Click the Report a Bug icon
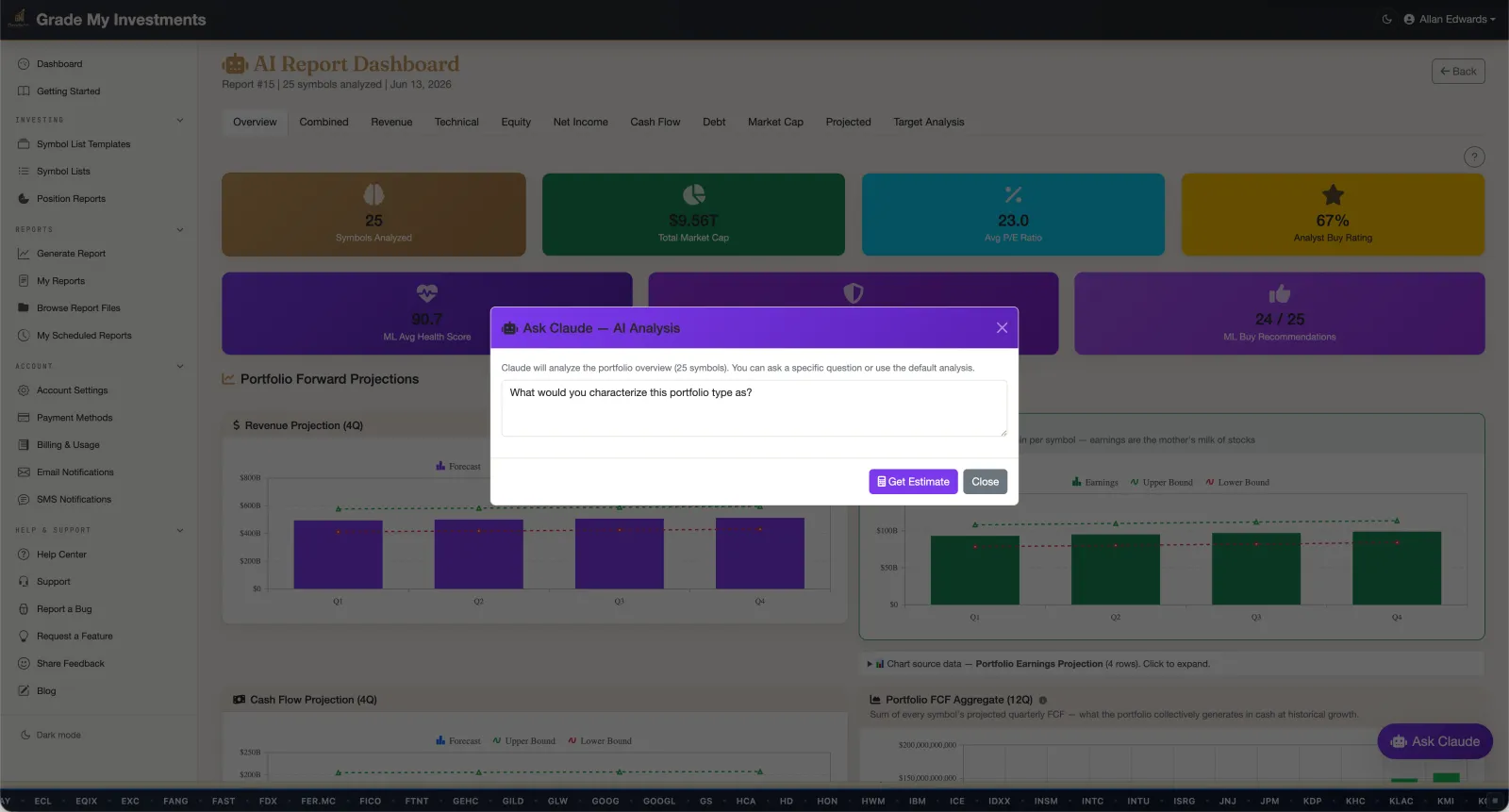The height and width of the screenshot is (812, 1509). 24,609
